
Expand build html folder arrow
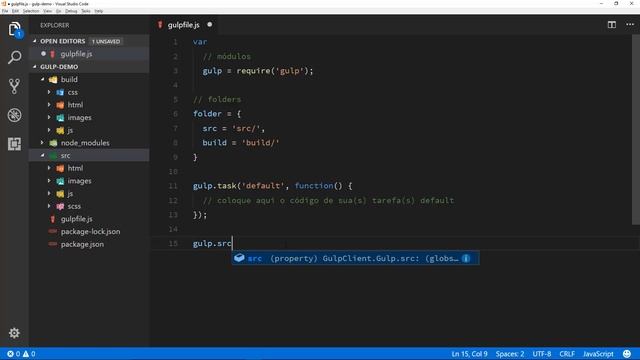pos(49,105)
